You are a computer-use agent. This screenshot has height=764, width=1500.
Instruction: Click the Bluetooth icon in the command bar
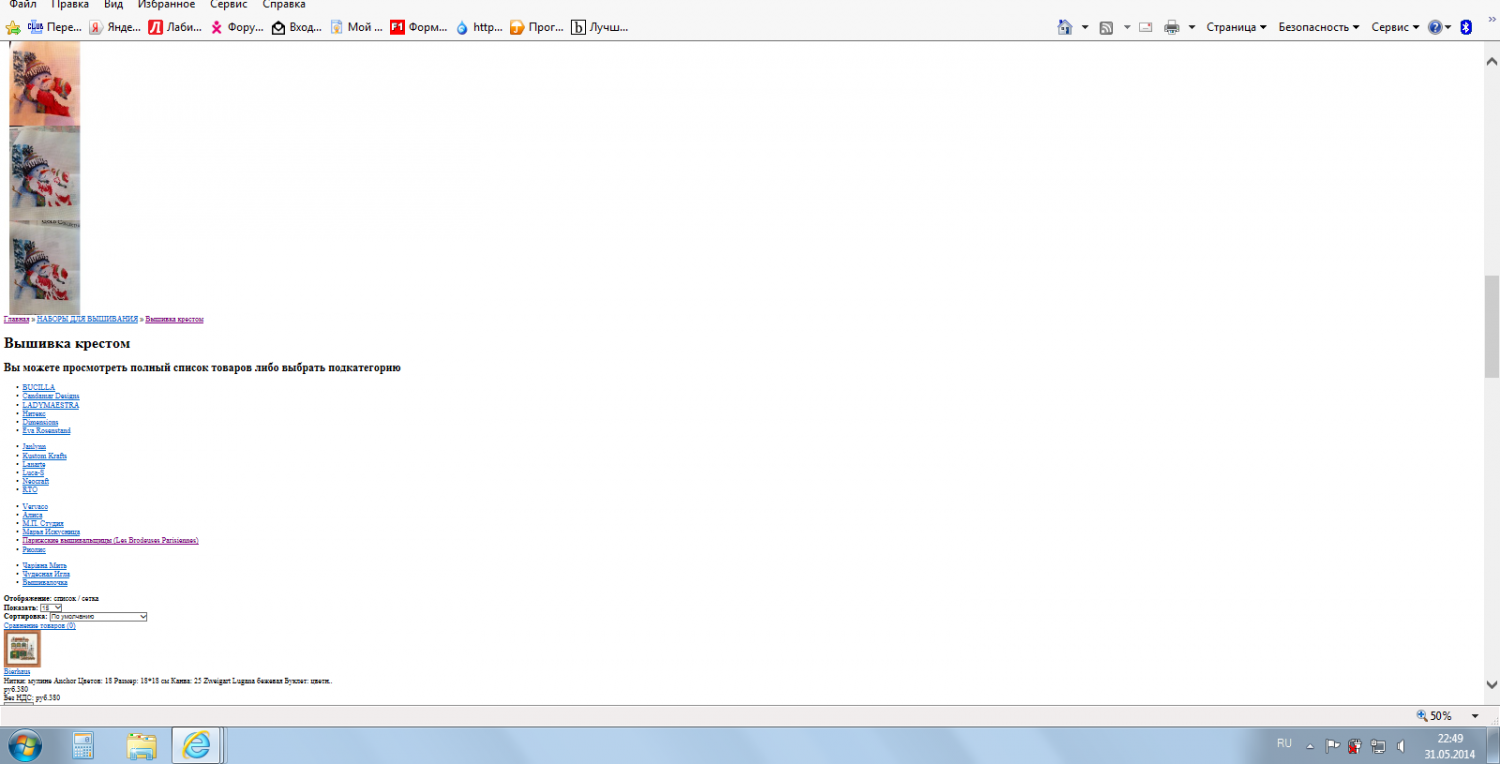1466,27
